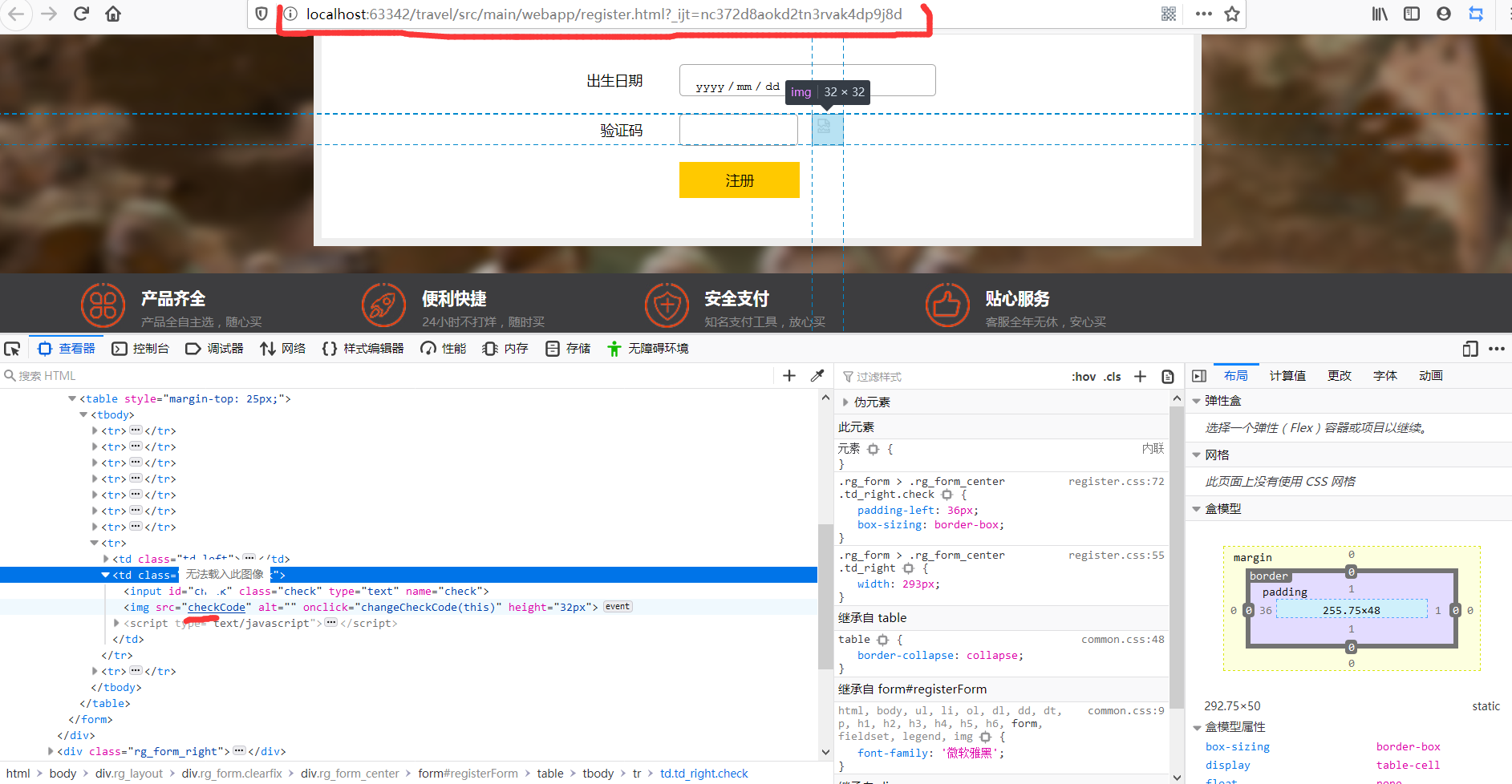Collapse the selected td class node
Screen dimensions: 1512x784
point(105,575)
